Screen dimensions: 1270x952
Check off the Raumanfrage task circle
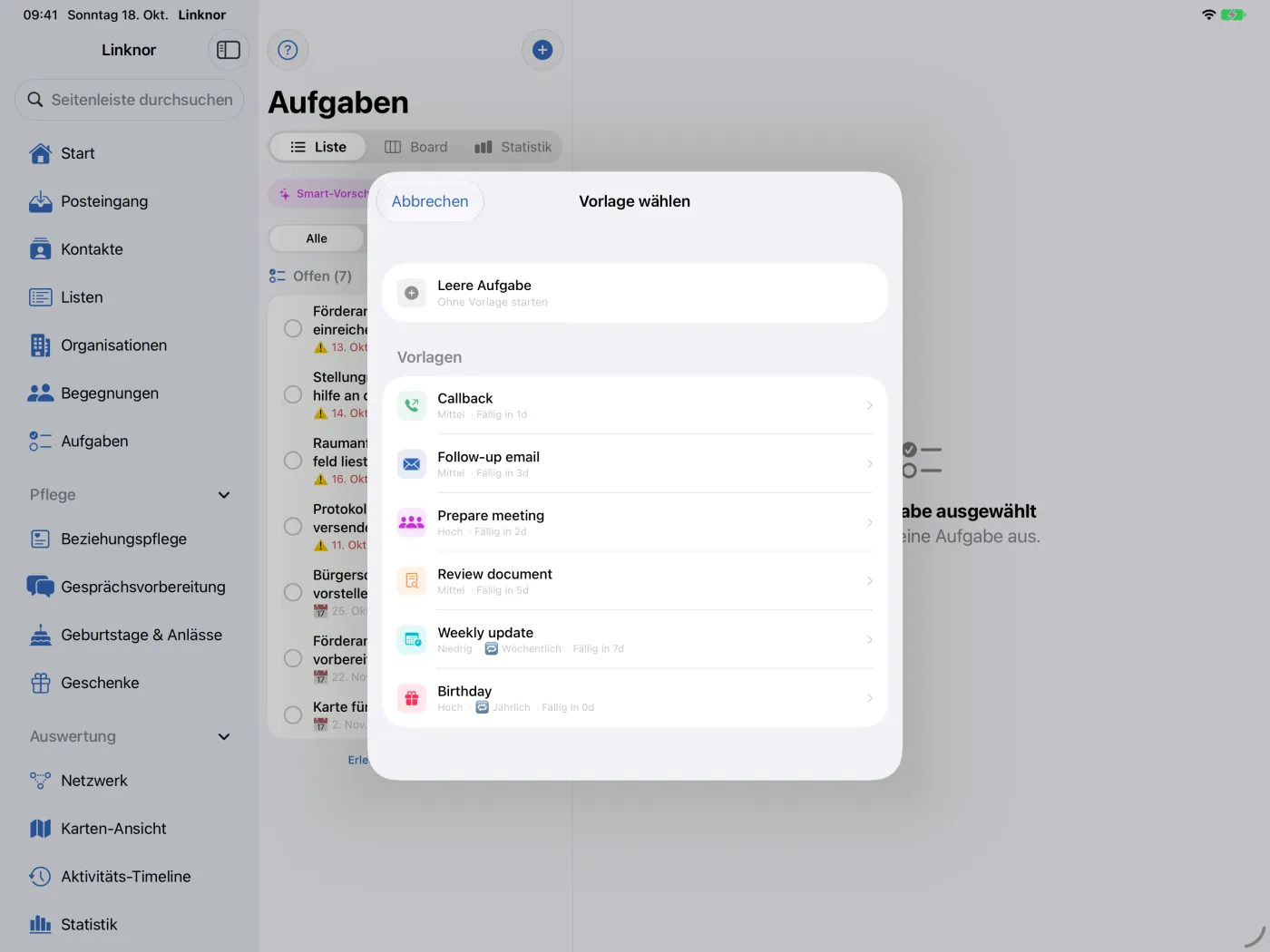point(293,461)
